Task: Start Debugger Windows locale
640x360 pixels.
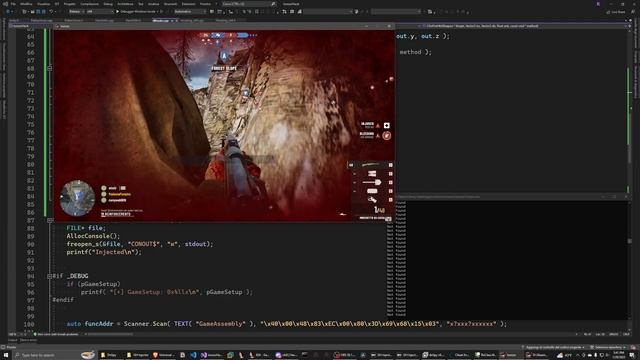Action: tap(137, 12)
